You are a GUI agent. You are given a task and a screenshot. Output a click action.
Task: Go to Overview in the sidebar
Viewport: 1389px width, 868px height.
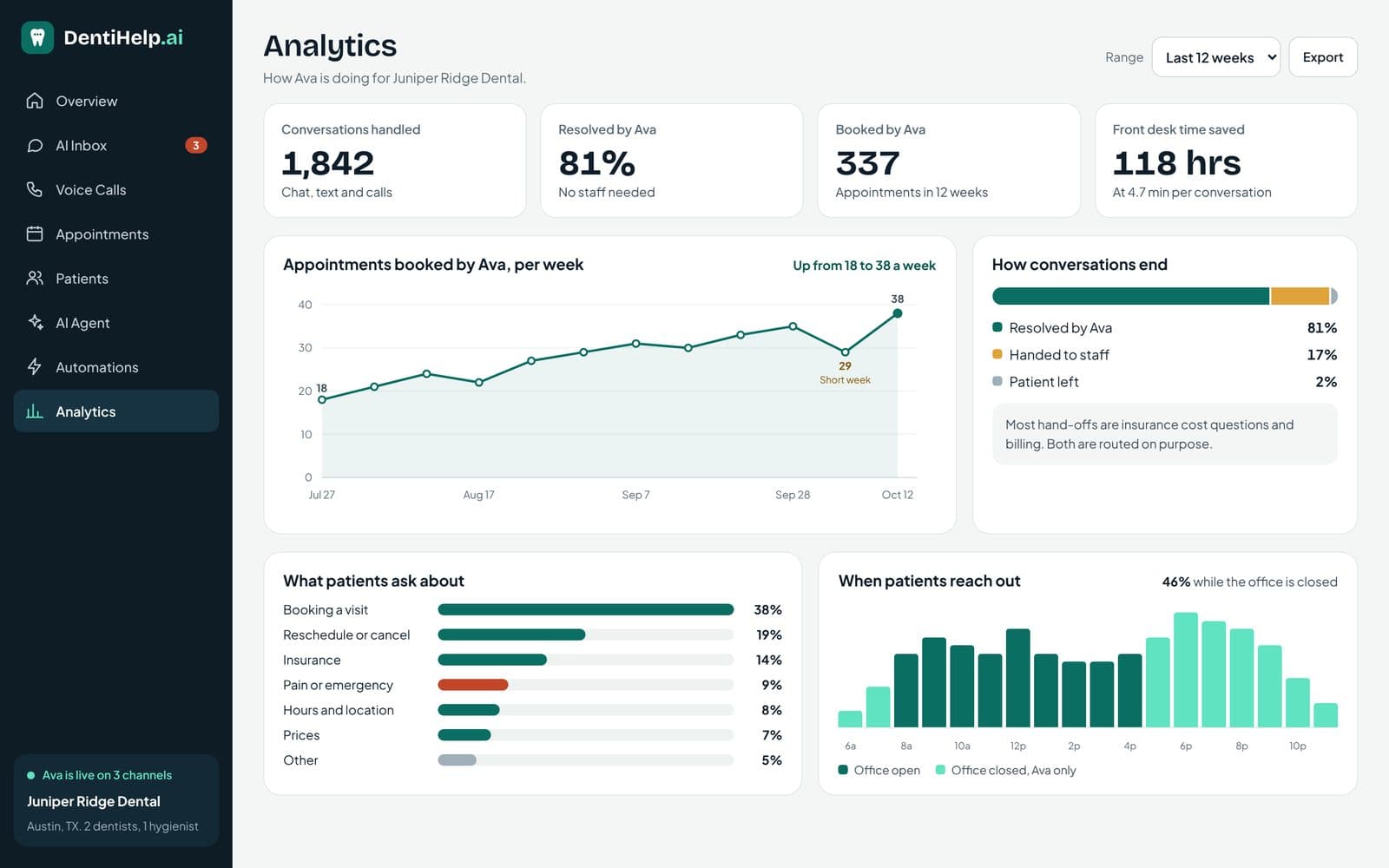tap(116, 101)
